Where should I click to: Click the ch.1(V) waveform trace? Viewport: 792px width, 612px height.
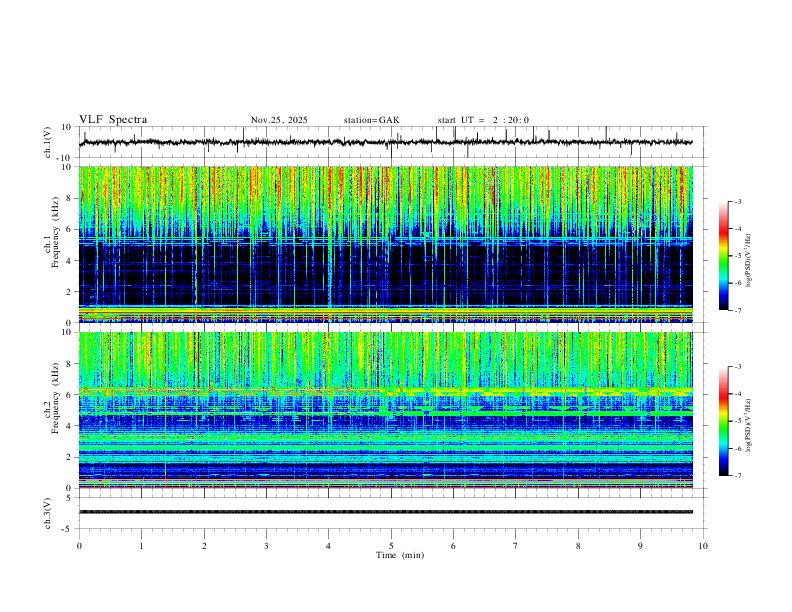click(x=385, y=142)
